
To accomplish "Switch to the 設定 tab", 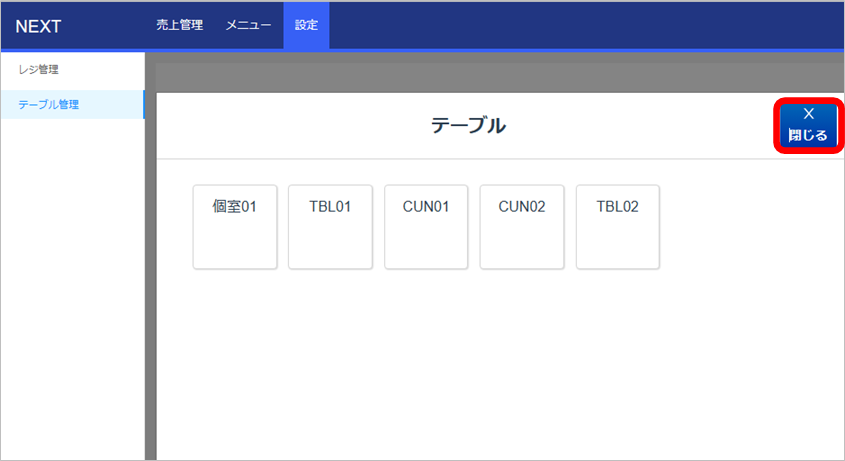I will pyautogui.click(x=306, y=25).
